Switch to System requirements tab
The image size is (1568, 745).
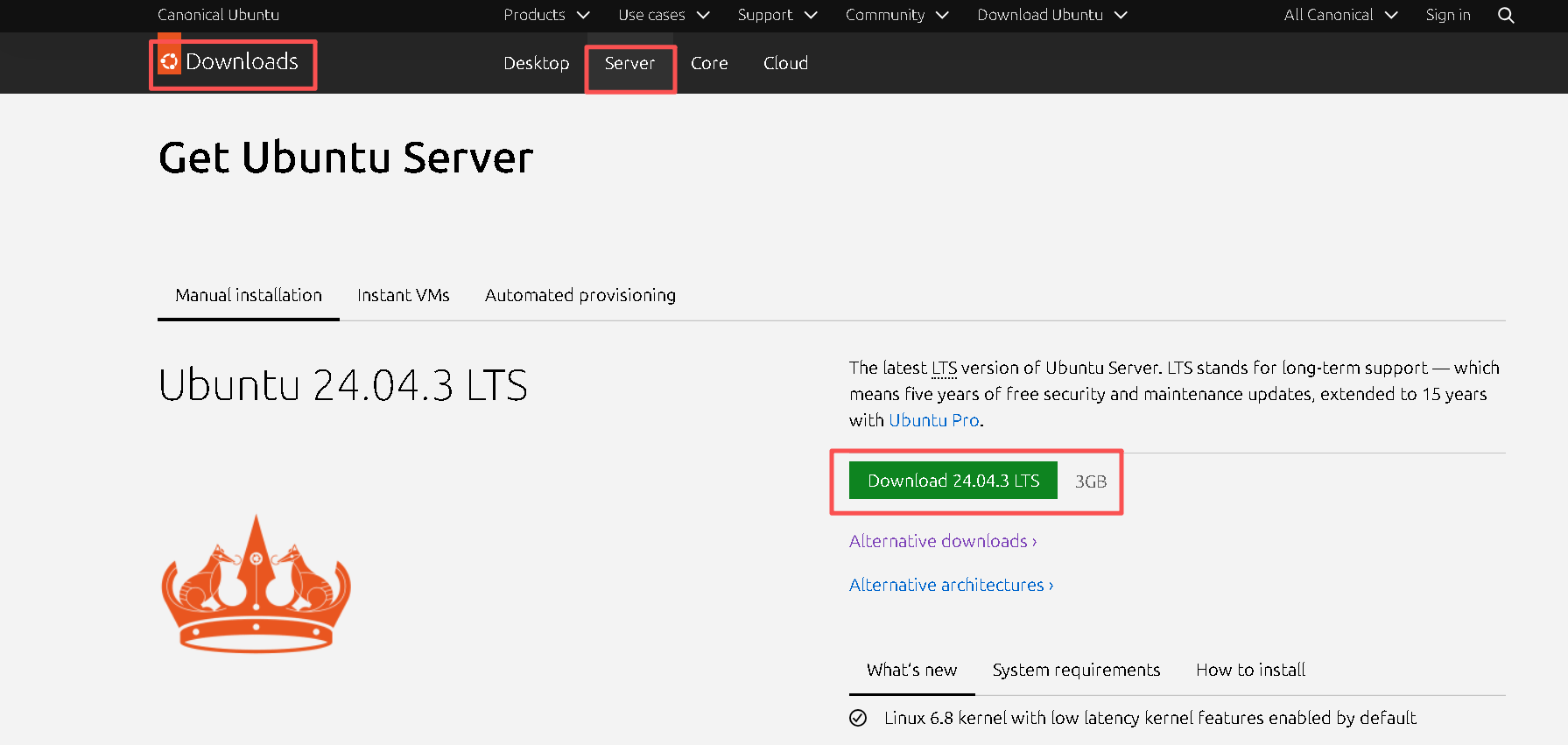click(x=1076, y=670)
